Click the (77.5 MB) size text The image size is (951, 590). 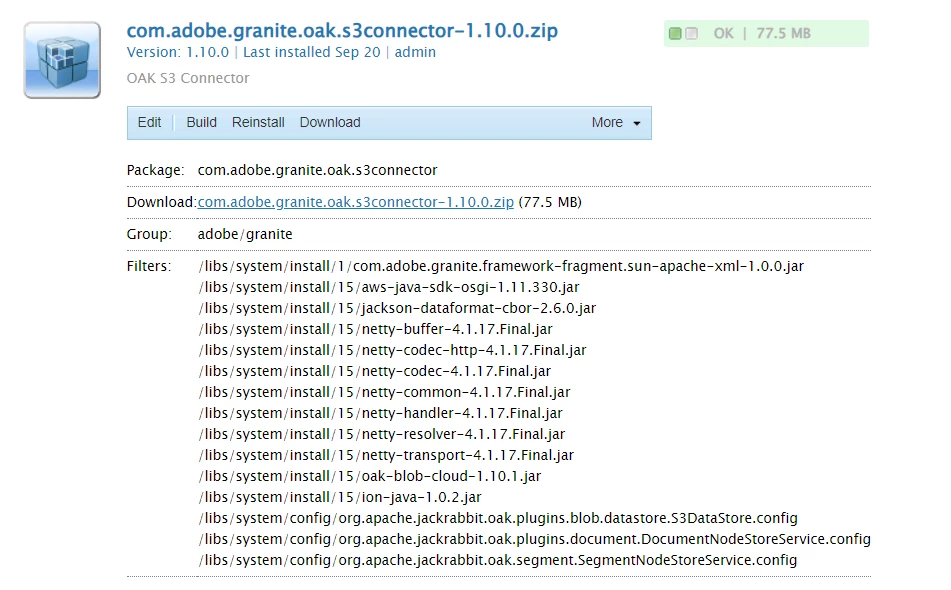click(x=550, y=202)
